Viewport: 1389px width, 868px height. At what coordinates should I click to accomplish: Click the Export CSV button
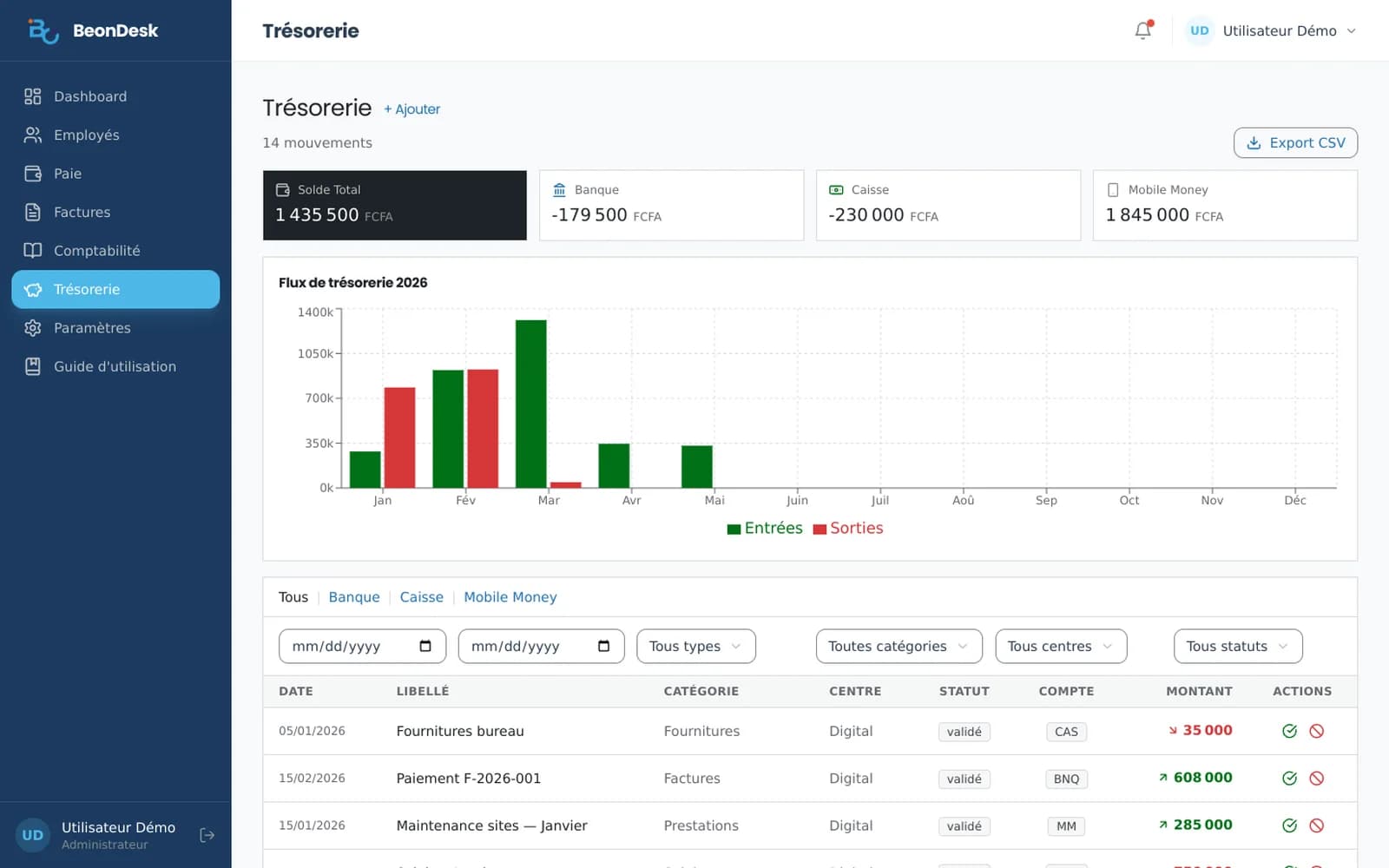(1295, 143)
